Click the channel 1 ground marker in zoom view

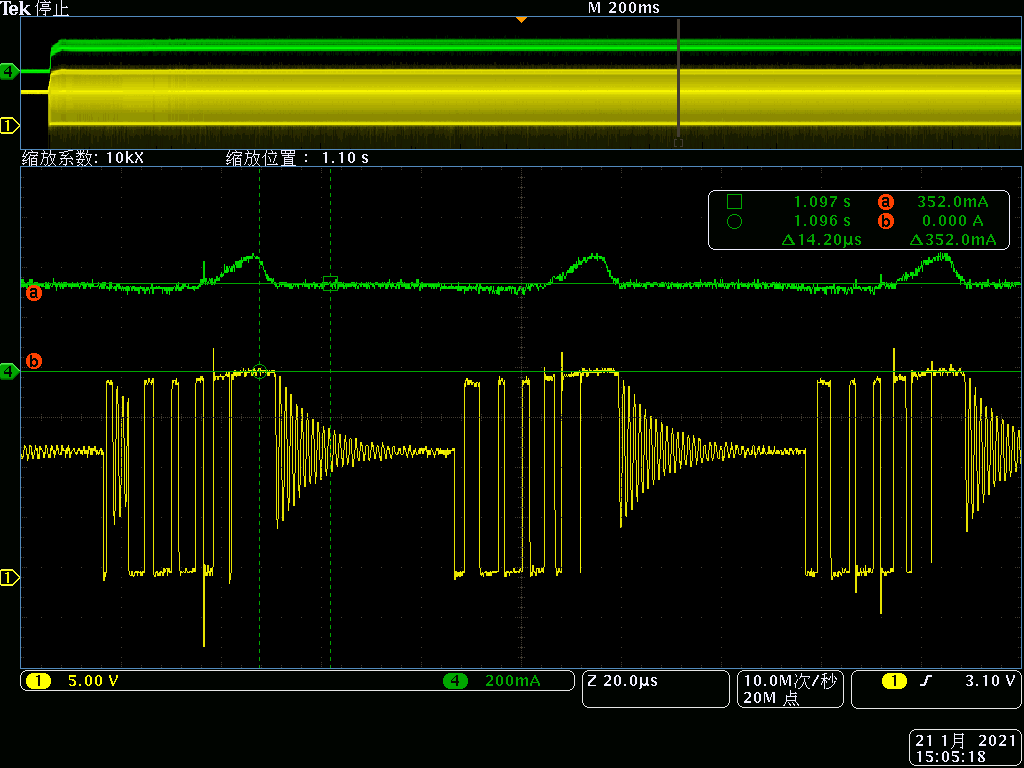tap(9, 577)
